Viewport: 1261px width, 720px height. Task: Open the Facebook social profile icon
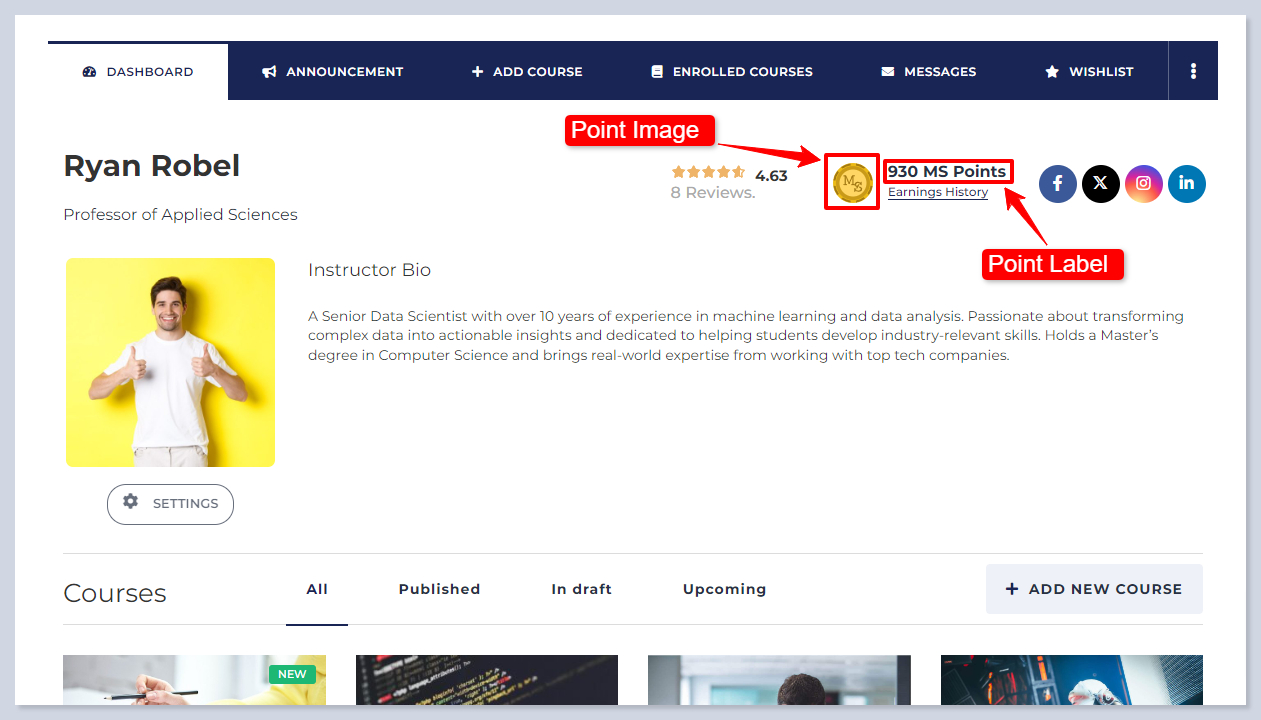[x=1057, y=184]
